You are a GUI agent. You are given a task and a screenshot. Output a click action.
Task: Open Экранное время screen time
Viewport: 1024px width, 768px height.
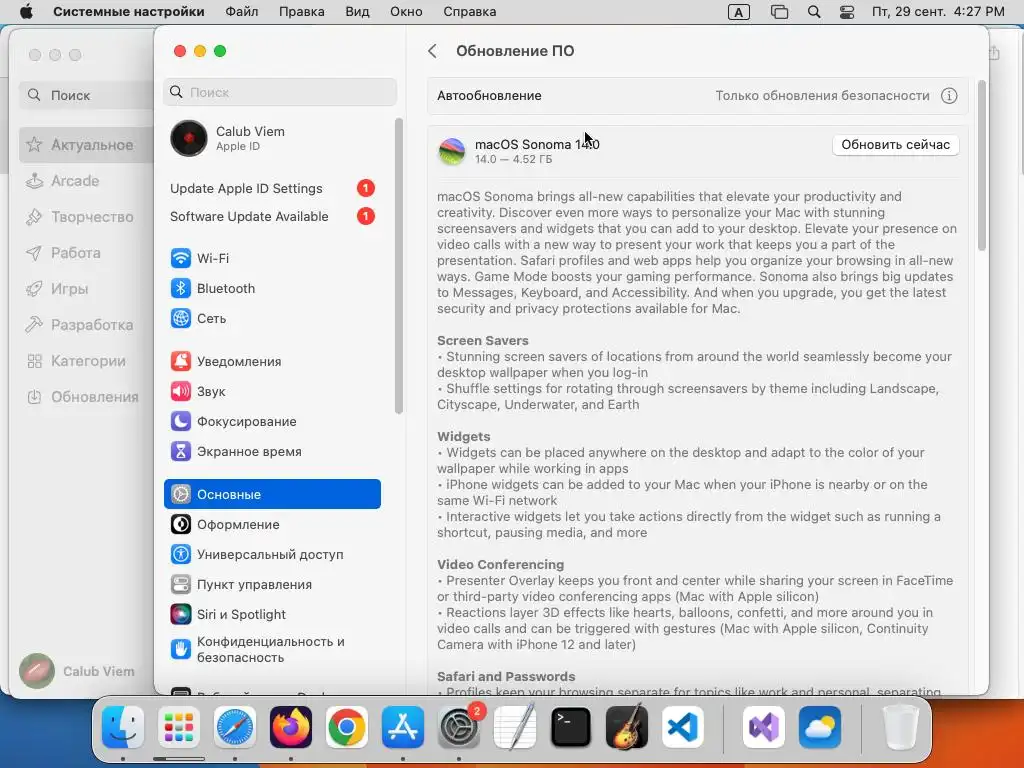pyautogui.click(x=272, y=451)
